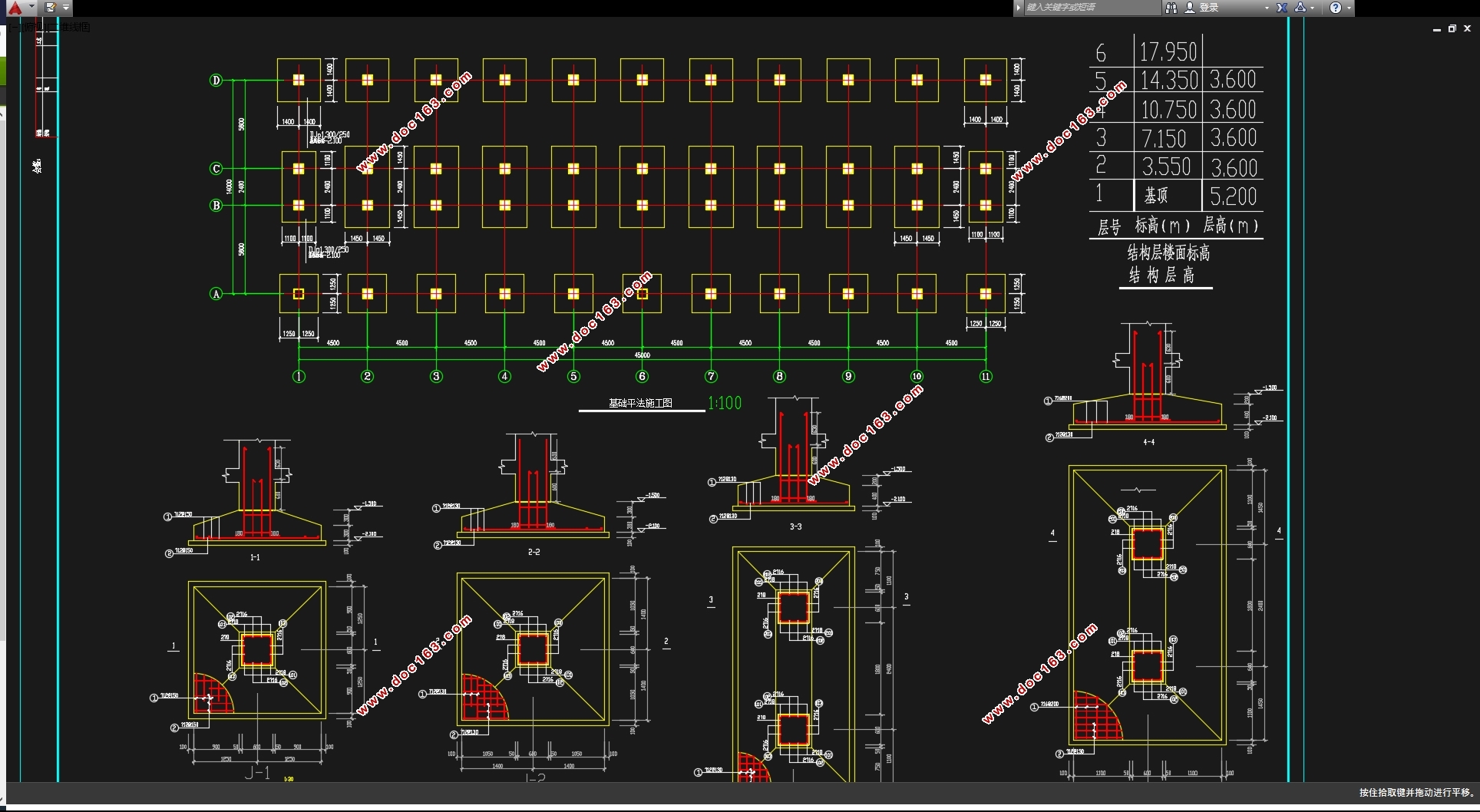Select the 结构层楼面标高 caption text
This screenshot has height=812, width=1480.
point(1168,253)
